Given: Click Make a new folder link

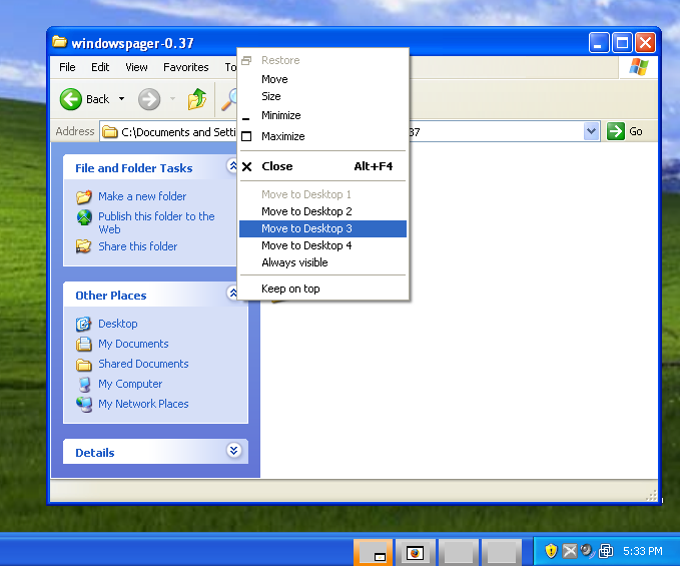Looking at the screenshot, I should [x=142, y=196].
